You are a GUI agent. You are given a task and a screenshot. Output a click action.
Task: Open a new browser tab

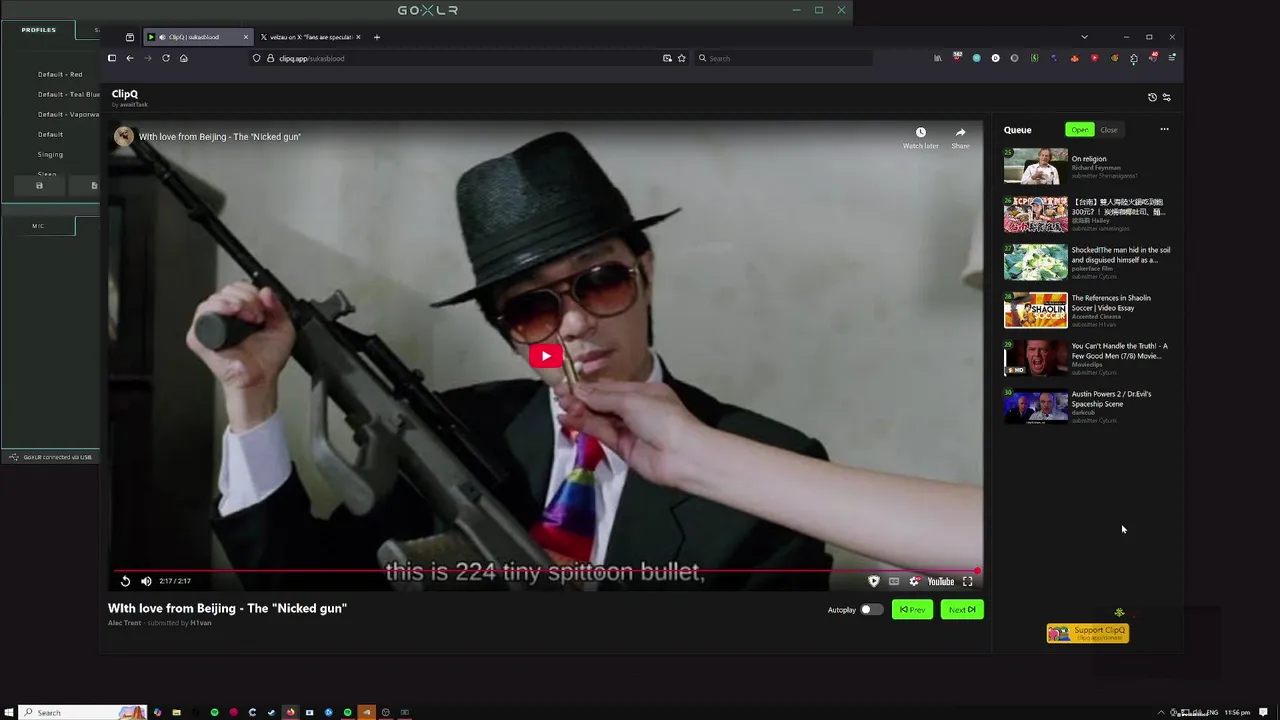(377, 37)
